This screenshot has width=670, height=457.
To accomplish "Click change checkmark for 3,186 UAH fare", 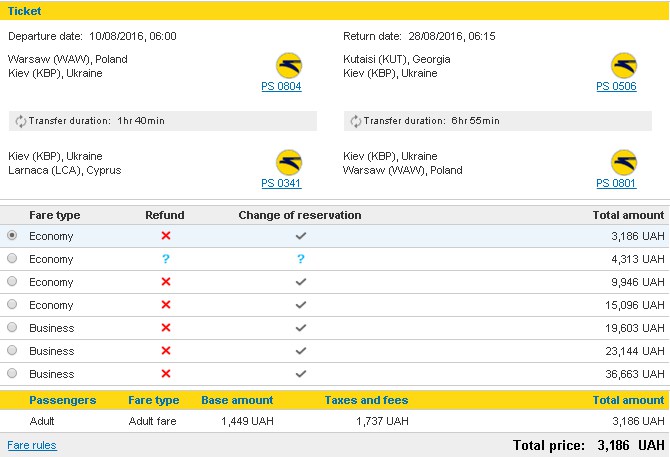I will [x=301, y=236].
